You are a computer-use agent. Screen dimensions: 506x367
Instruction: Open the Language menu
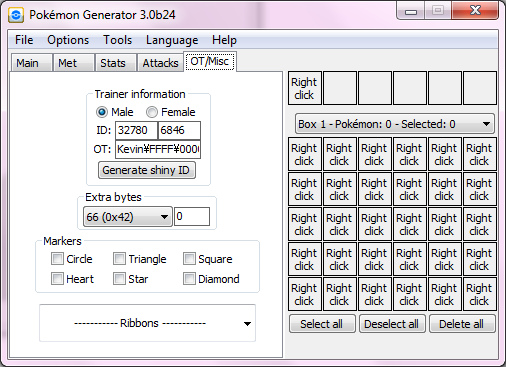point(172,40)
